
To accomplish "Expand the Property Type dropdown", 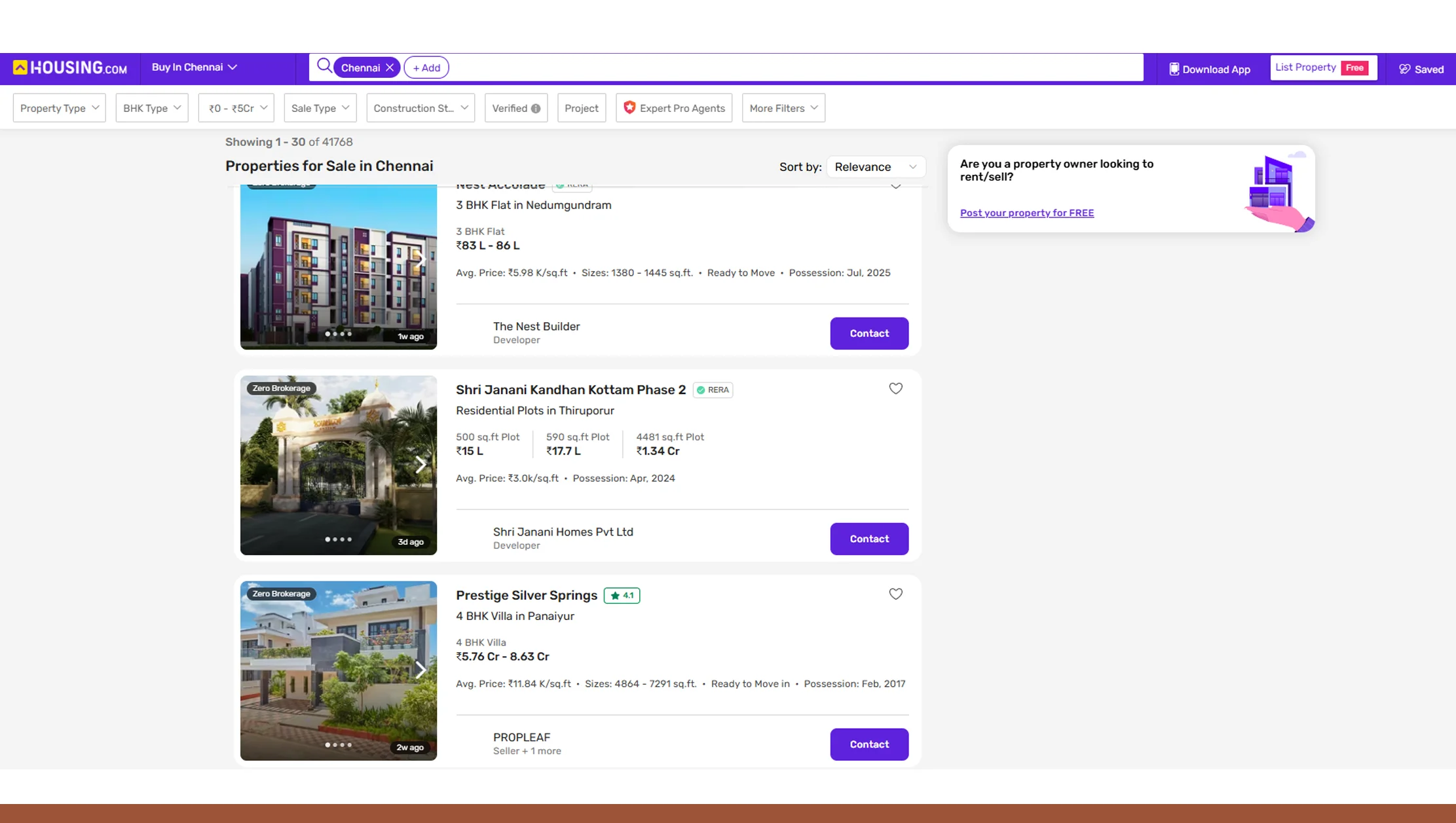I will [x=59, y=109].
